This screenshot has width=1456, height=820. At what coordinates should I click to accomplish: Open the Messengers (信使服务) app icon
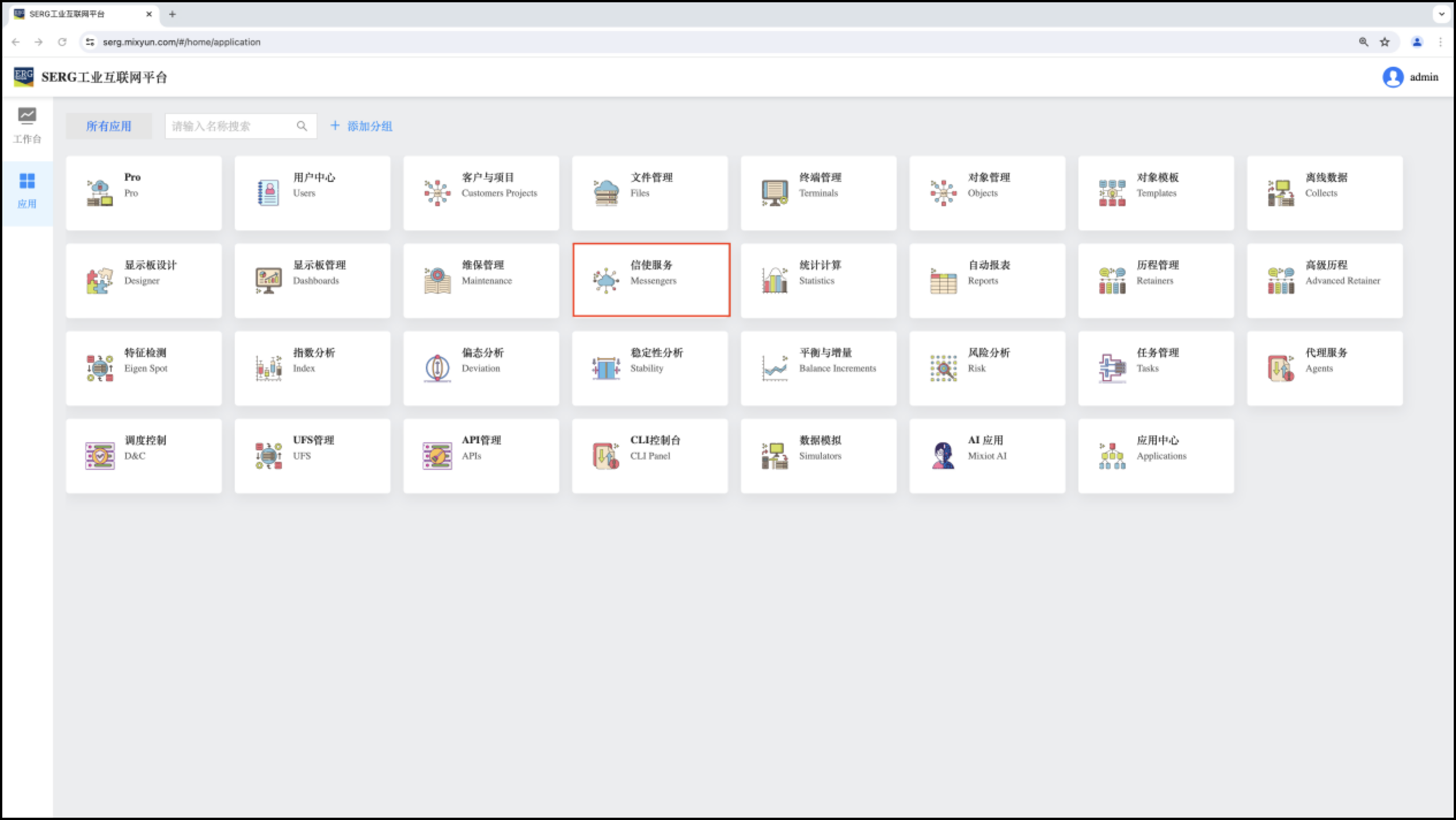(606, 280)
